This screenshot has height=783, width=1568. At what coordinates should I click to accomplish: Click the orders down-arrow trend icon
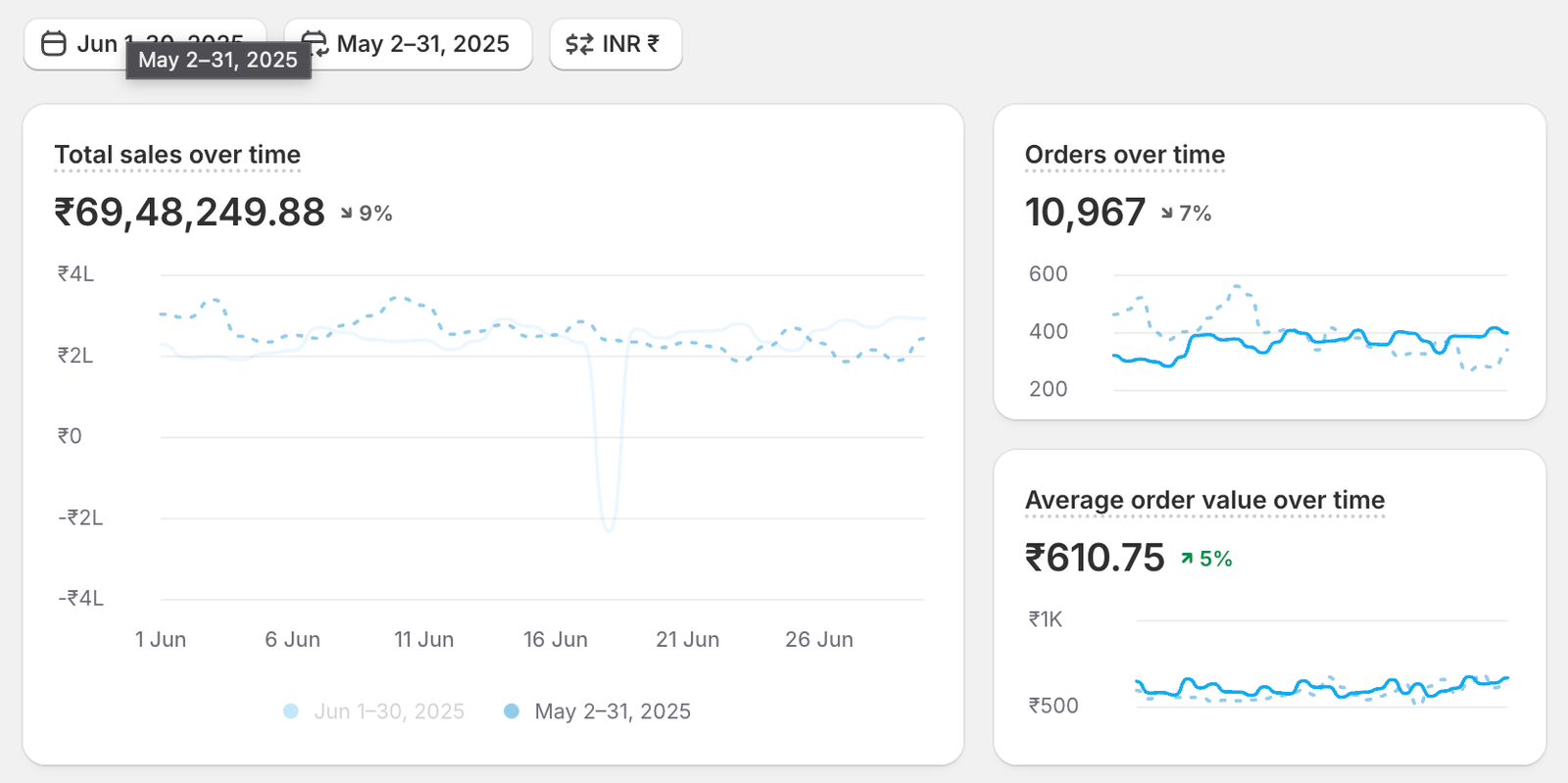1166,213
